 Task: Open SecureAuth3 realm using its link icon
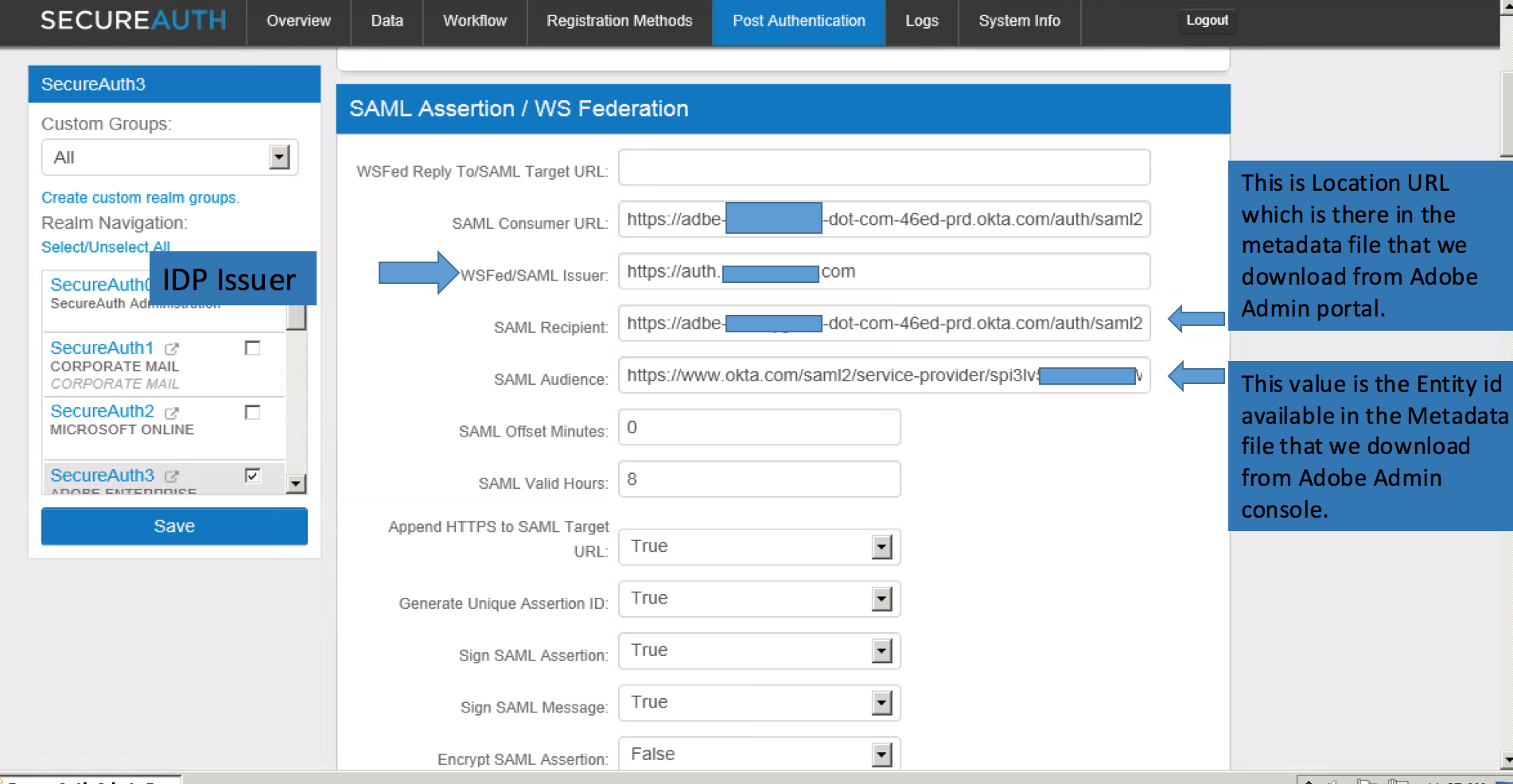173,475
